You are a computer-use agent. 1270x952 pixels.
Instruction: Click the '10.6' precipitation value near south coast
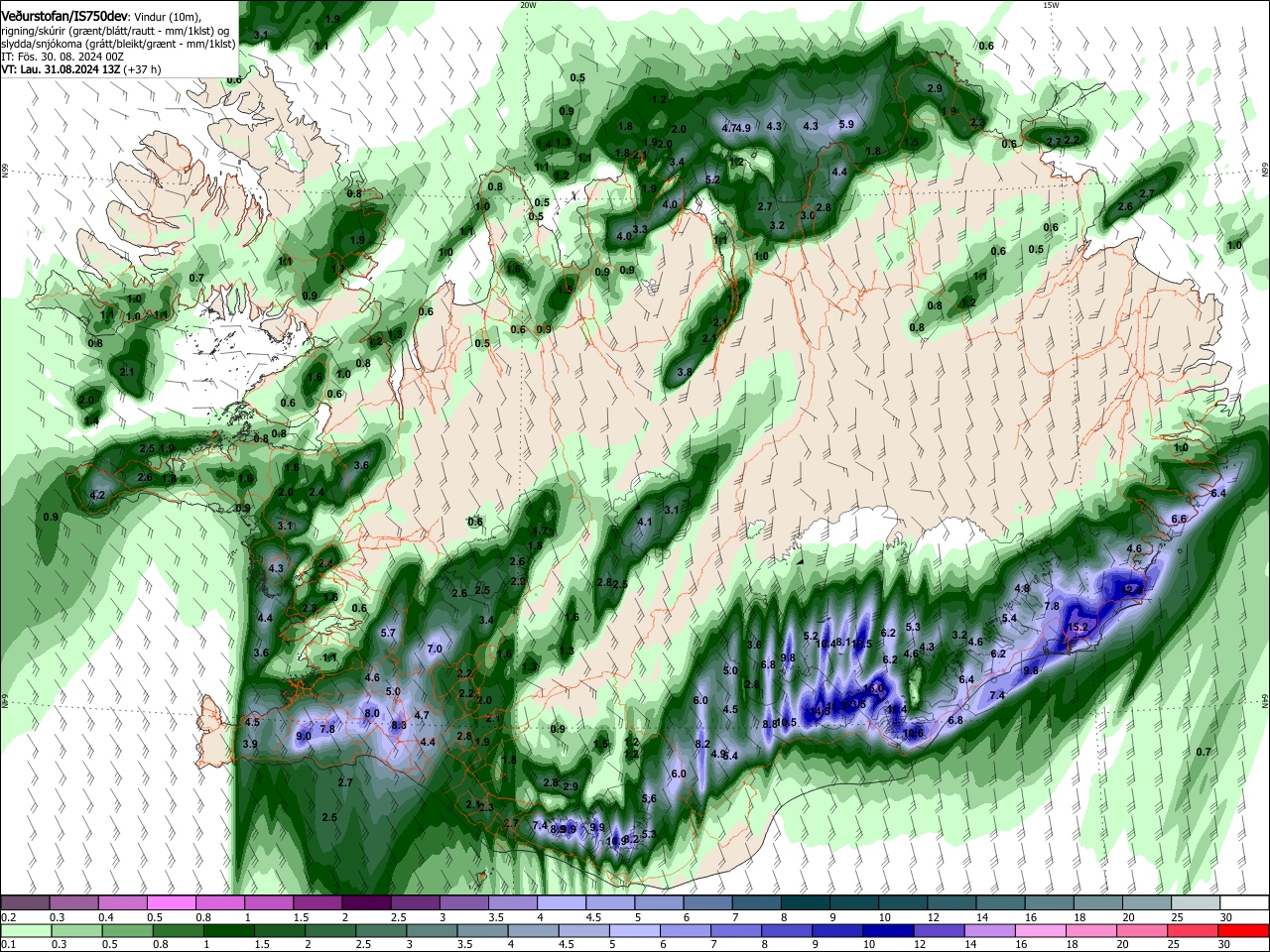(x=914, y=733)
